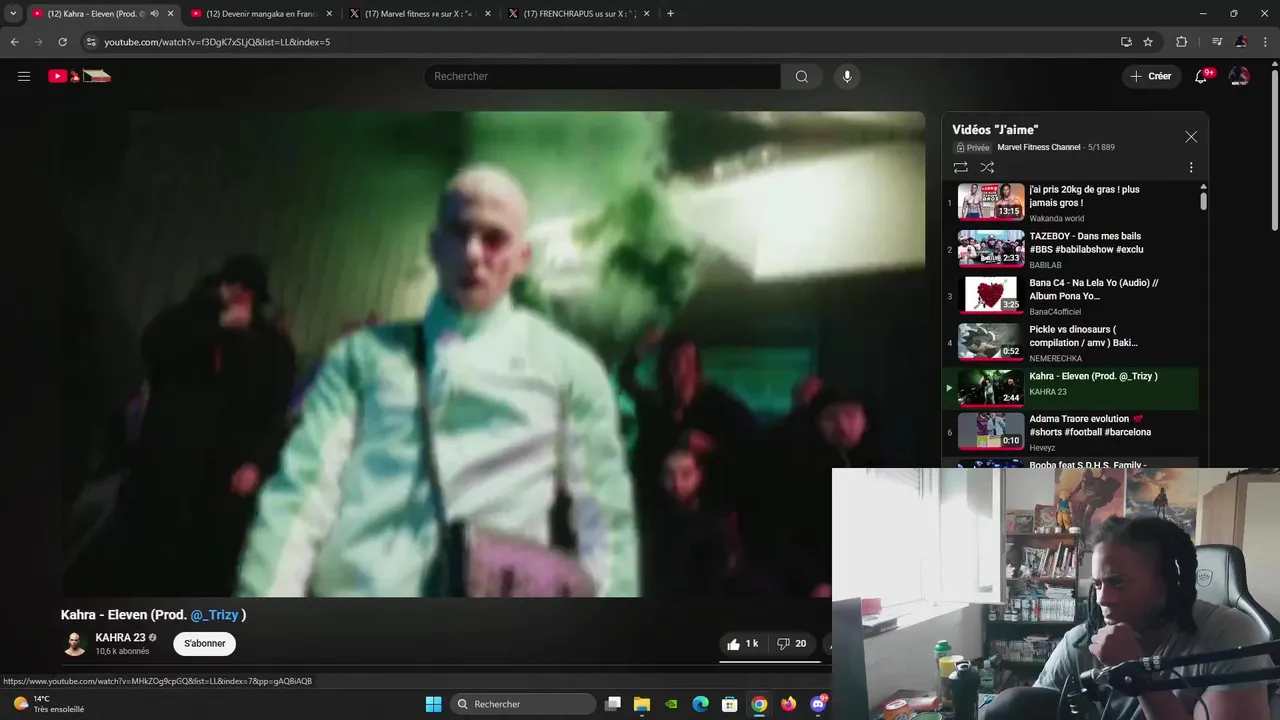
Task: Open the tab search dropdown arrow
Action: pos(13,14)
